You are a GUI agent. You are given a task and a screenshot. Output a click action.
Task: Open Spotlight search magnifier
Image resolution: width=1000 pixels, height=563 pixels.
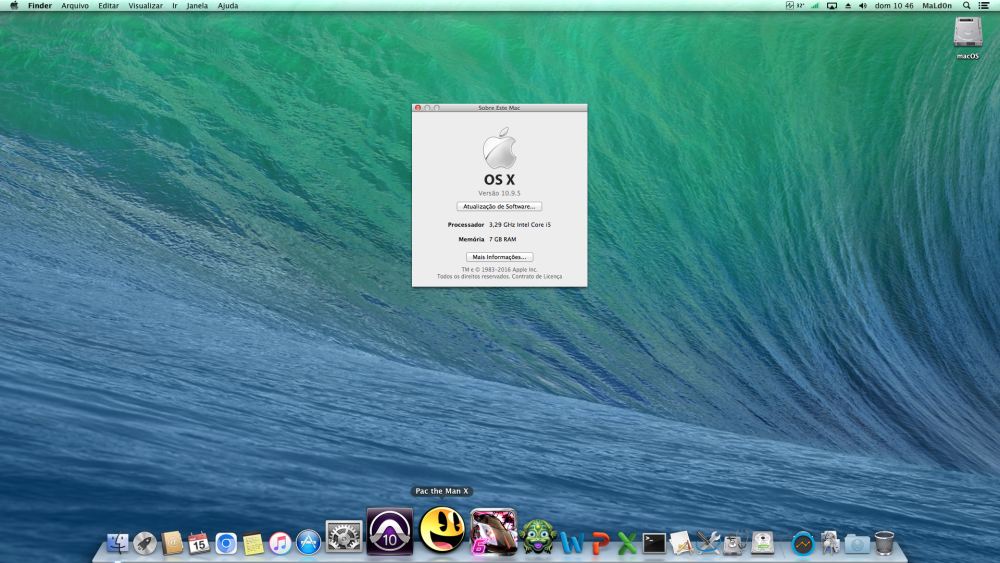pyautogui.click(x=967, y=6)
